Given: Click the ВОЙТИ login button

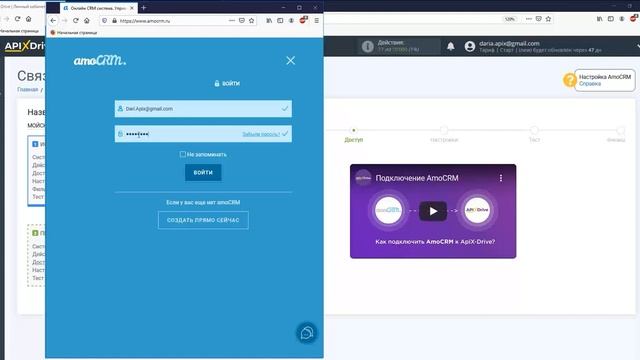Looking at the screenshot, I should (x=203, y=172).
